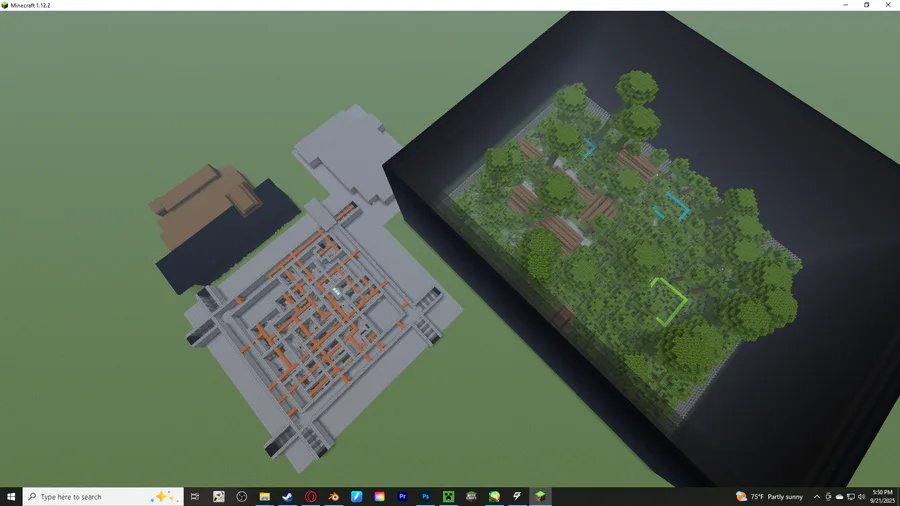
Task: Open network settings from system tray
Action: click(851, 497)
